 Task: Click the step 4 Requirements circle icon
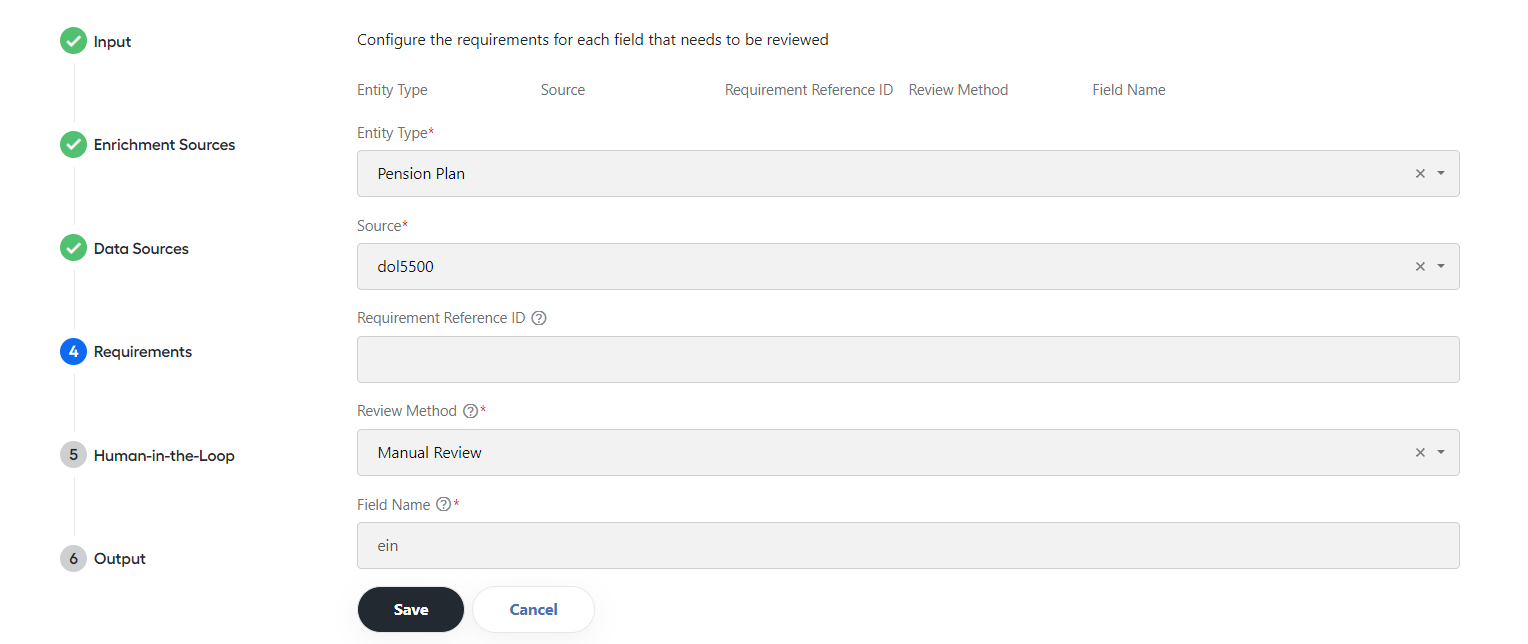[x=73, y=352]
